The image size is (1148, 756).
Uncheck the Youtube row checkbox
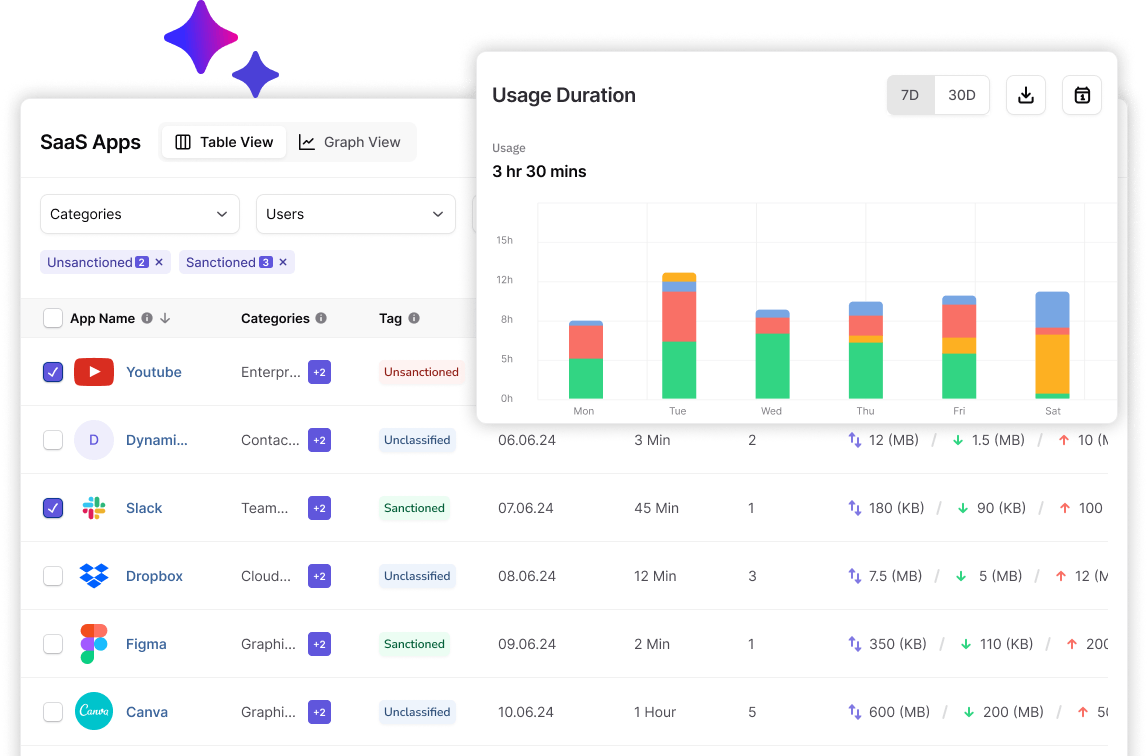[x=53, y=372]
